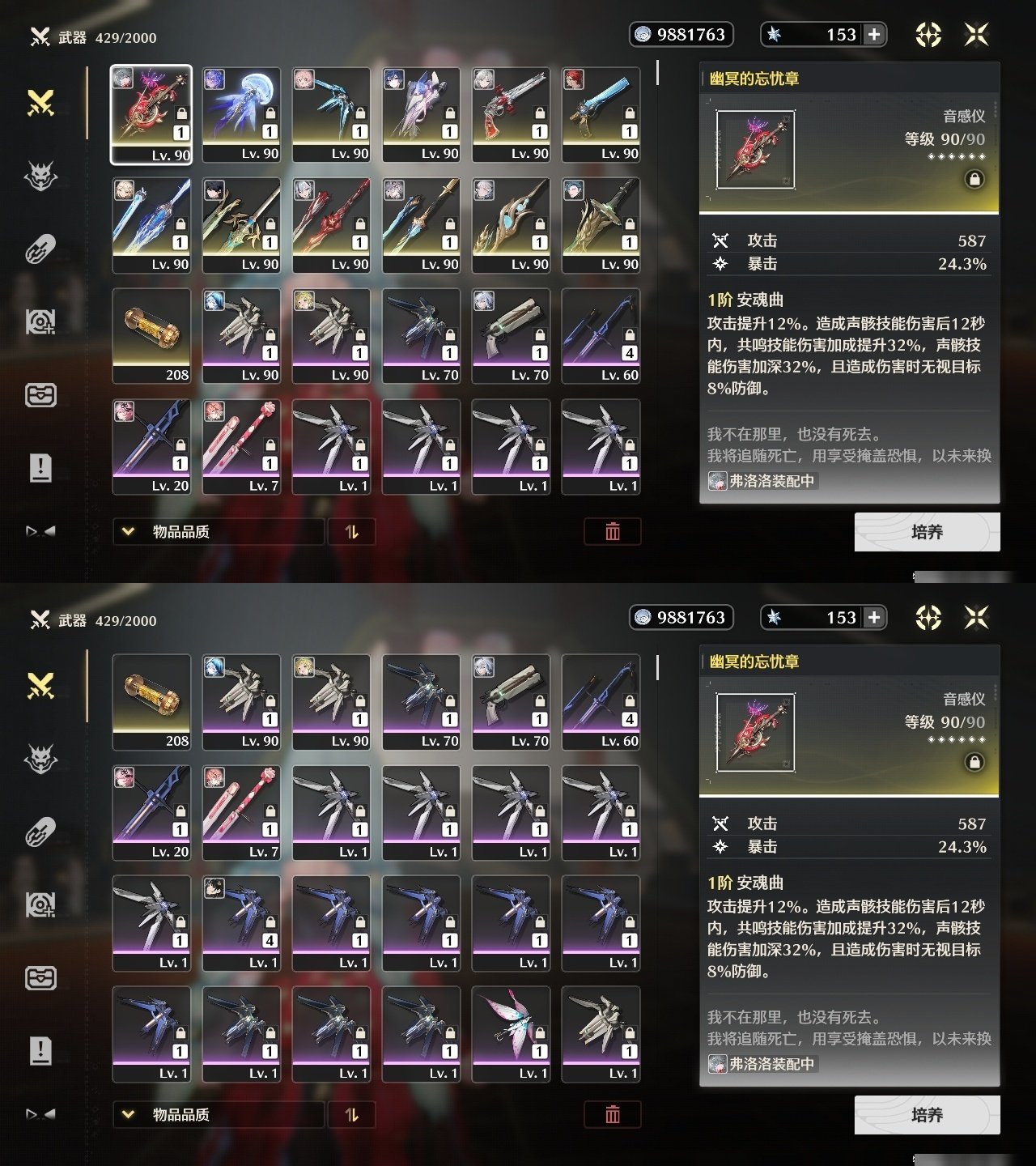Screen dimensions: 1036x1166
Task: Click the red trash bin icon in the lower screen
Action: coord(613,1114)
